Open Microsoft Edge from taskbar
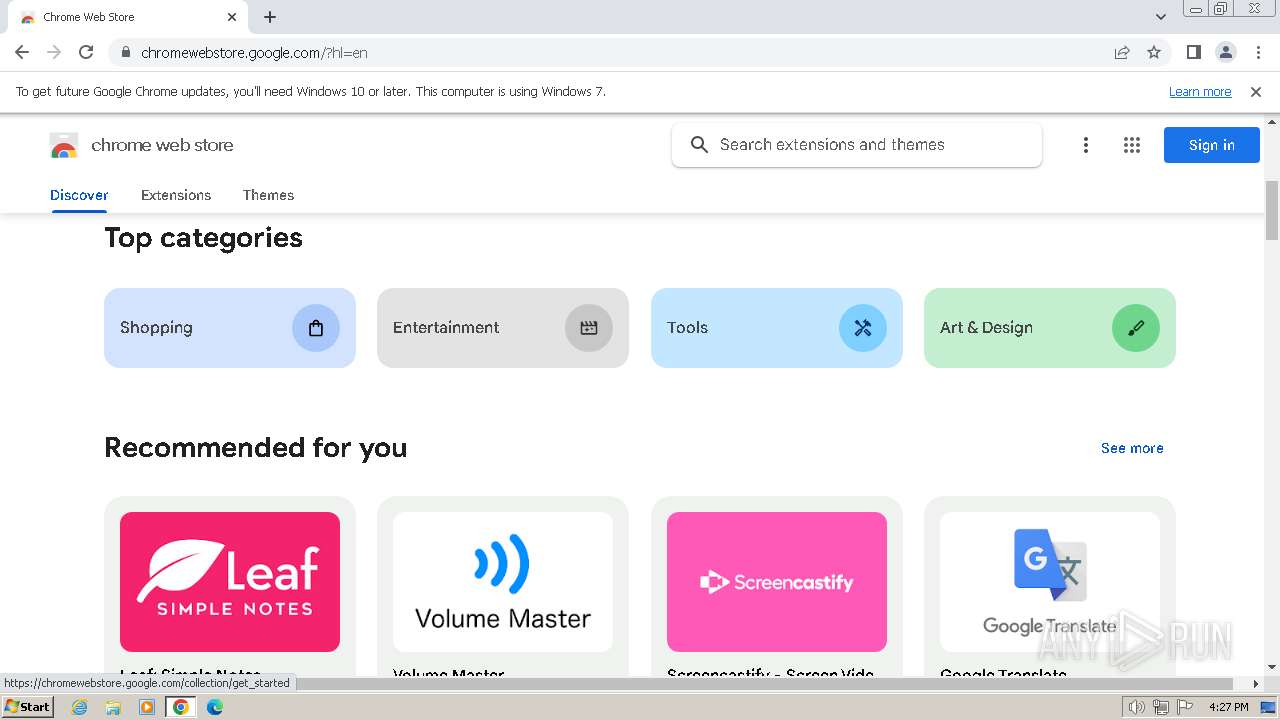This screenshot has height=720, width=1280. 214,707
